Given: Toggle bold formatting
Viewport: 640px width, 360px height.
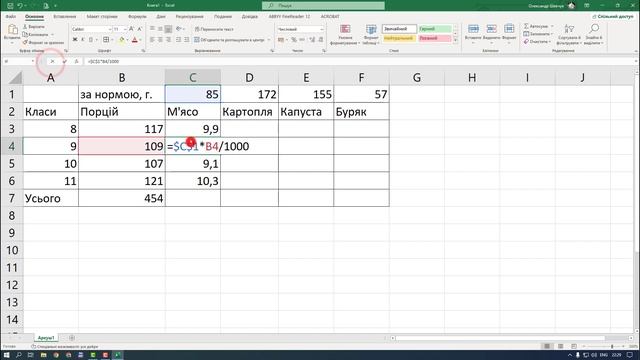Looking at the screenshot, I should pyautogui.click(x=75, y=40).
